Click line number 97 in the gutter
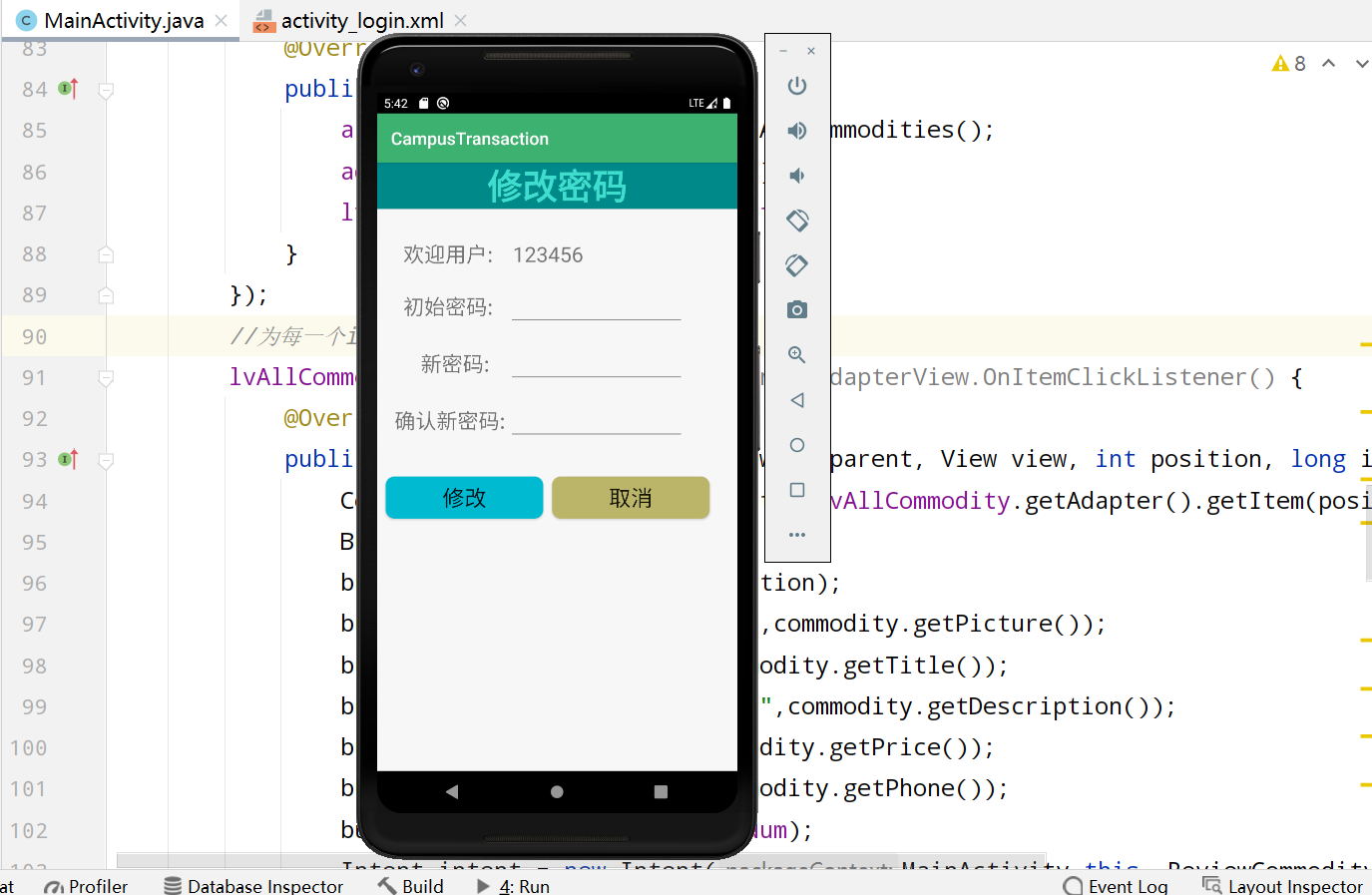Screen dimensions: 1372x895 (x=34, y=625)
